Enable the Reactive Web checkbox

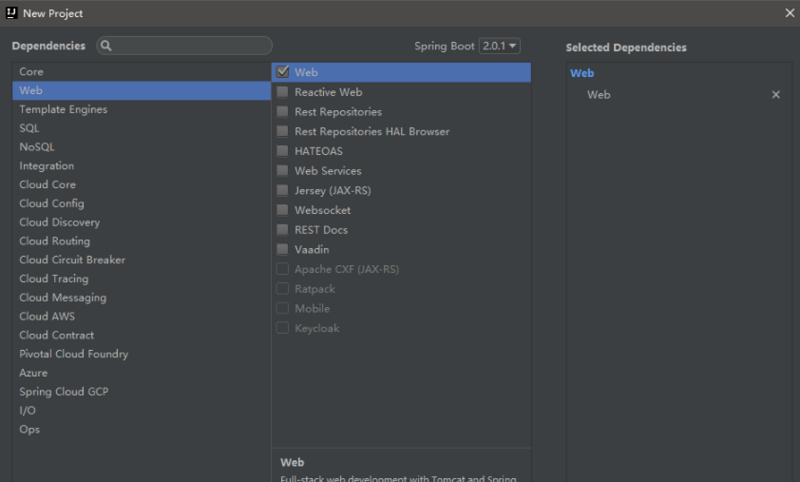click(x=283, y=92)
